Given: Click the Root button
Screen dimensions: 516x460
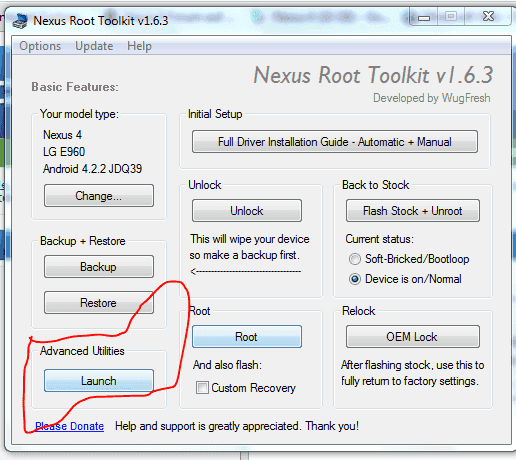Looking at the screenshot, I should (247, 337).
